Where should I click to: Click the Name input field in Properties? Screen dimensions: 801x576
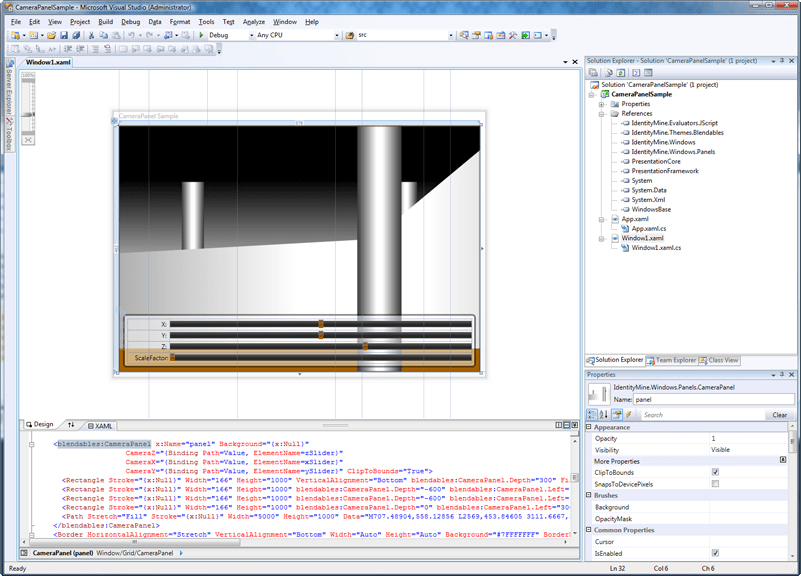tap(713, 399)
